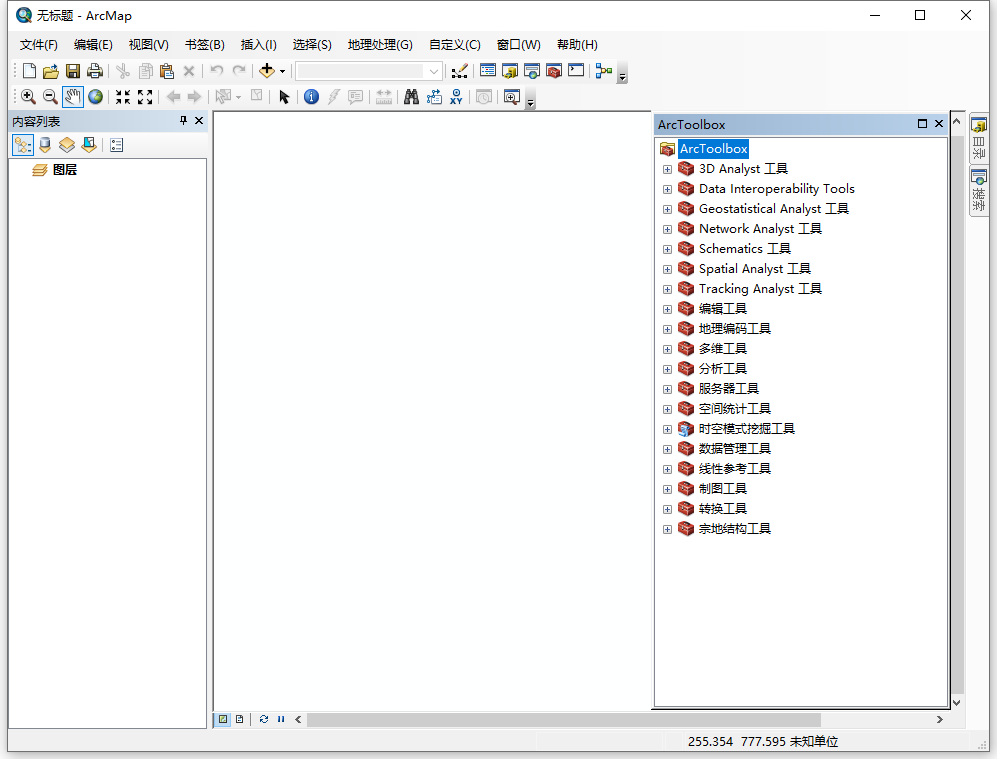Paste clipboard contents icon
This screenshot has width=997, height=759.
pos(167,71)
